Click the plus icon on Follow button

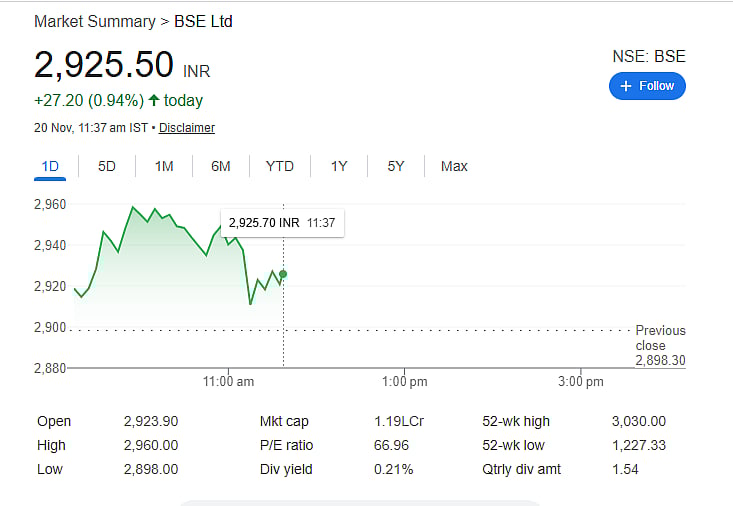tap(626, 86)
